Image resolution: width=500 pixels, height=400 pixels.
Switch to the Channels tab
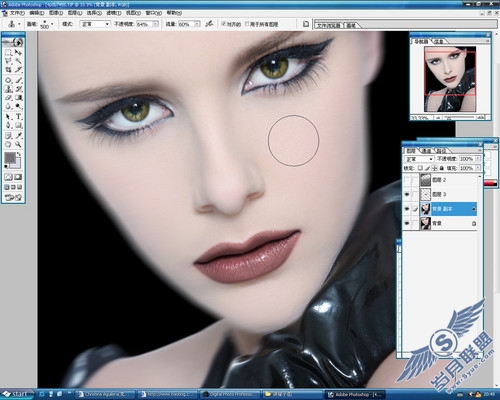click(x=426, y=151)
